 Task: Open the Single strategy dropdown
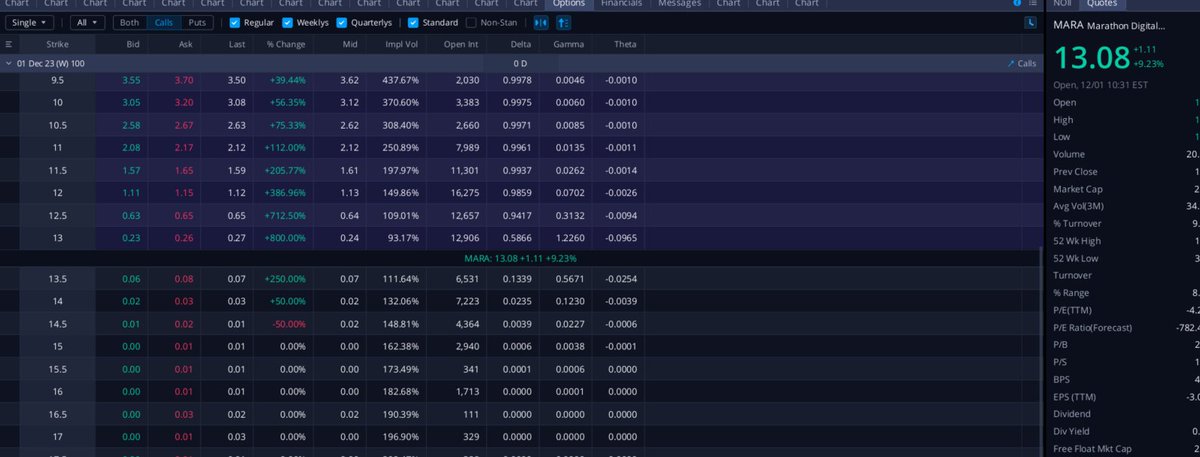tap(29, 22)
